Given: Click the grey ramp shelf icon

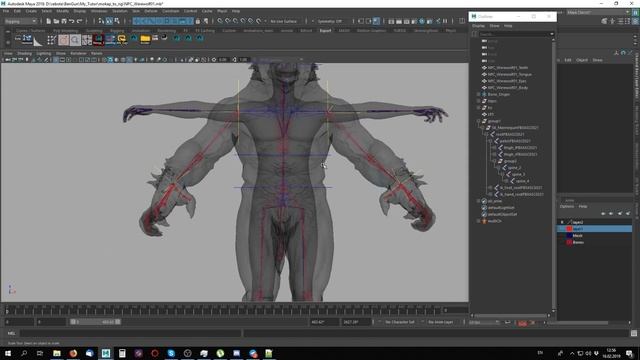Looking at the screenshot, I should [x=38, y=41].
